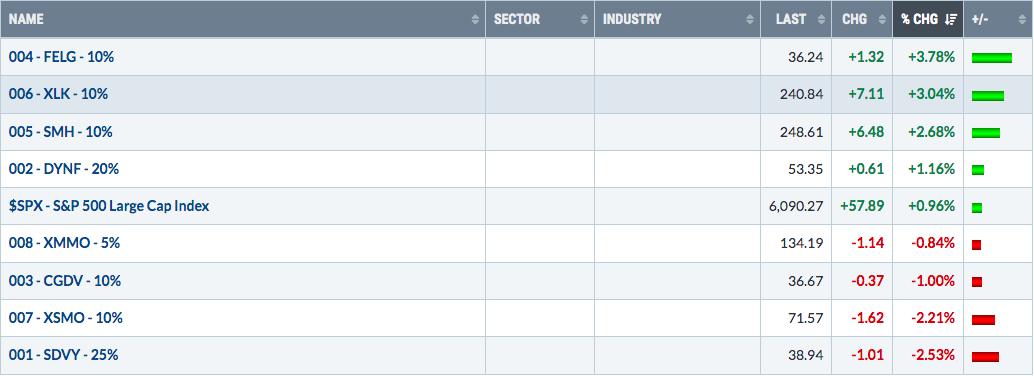The image size is (1034, 376).
Task: Open the 003 - CGDV - 10% link
Action: (65, 280)
